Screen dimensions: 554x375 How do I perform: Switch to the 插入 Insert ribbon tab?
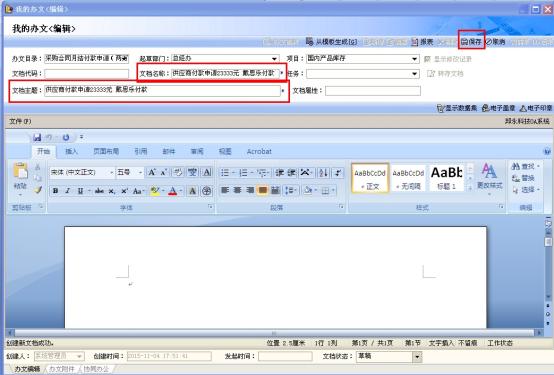(71, 151)
